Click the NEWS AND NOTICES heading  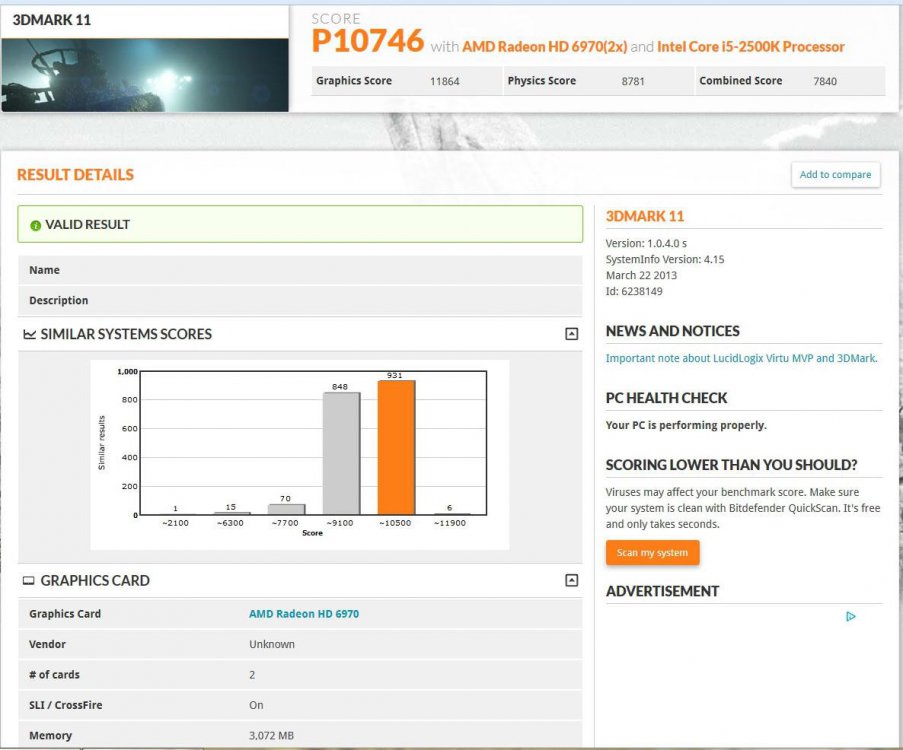pos(673,331)
